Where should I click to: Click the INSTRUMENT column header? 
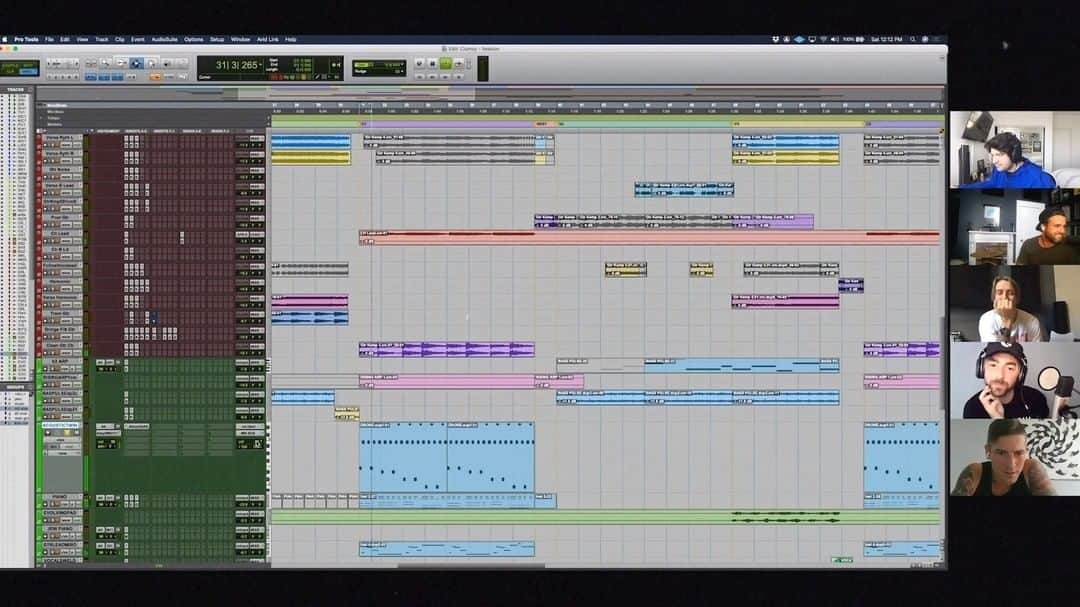[108, 131]
